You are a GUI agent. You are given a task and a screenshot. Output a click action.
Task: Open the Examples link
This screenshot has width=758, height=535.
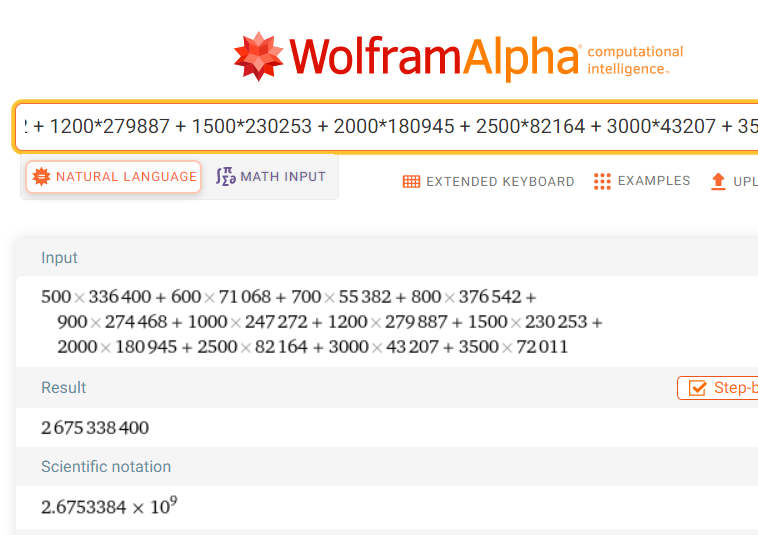point(654,181)
